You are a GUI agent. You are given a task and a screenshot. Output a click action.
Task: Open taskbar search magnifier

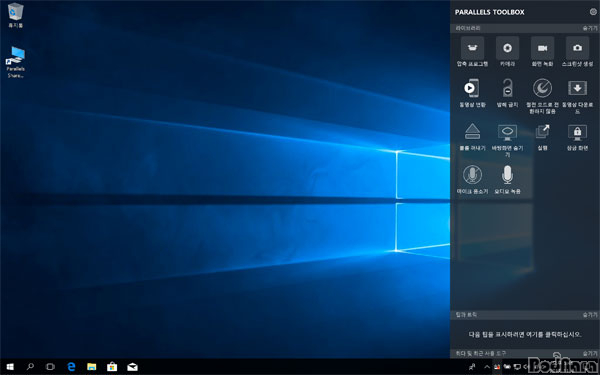(x=30, y=367)
